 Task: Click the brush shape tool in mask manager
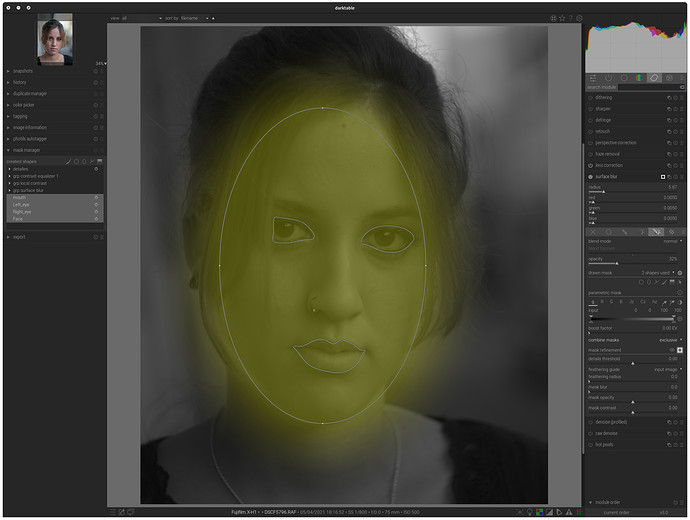(69, 161)
